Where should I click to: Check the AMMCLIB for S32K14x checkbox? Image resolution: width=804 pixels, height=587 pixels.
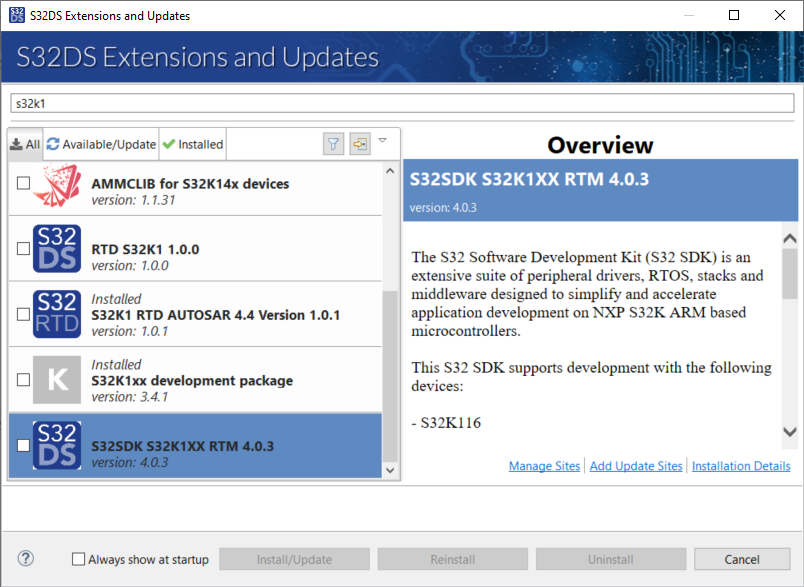coord(24,183)
